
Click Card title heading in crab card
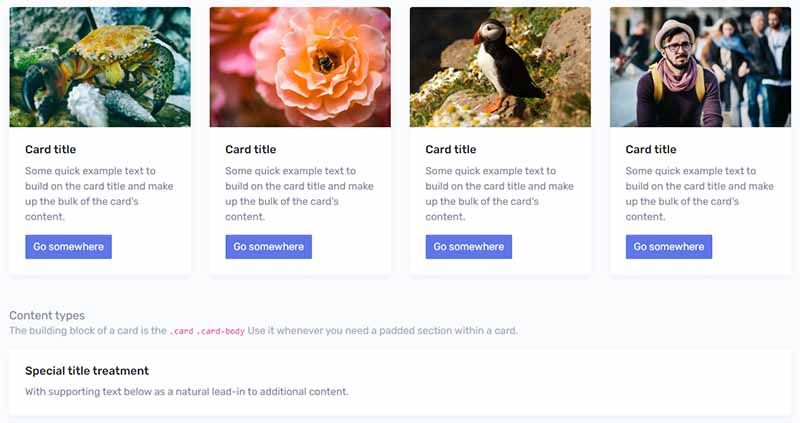point(50,150)
